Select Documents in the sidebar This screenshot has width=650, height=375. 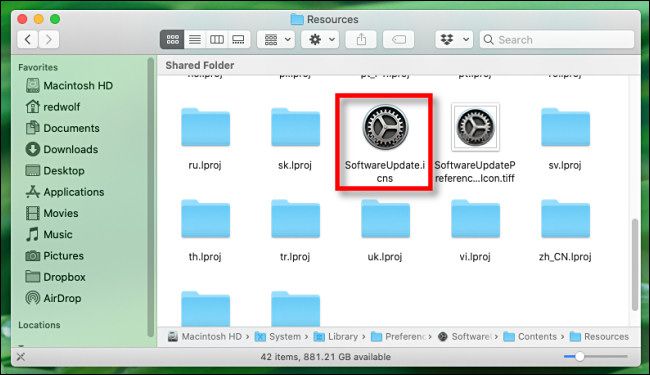(x=63, y=128)
